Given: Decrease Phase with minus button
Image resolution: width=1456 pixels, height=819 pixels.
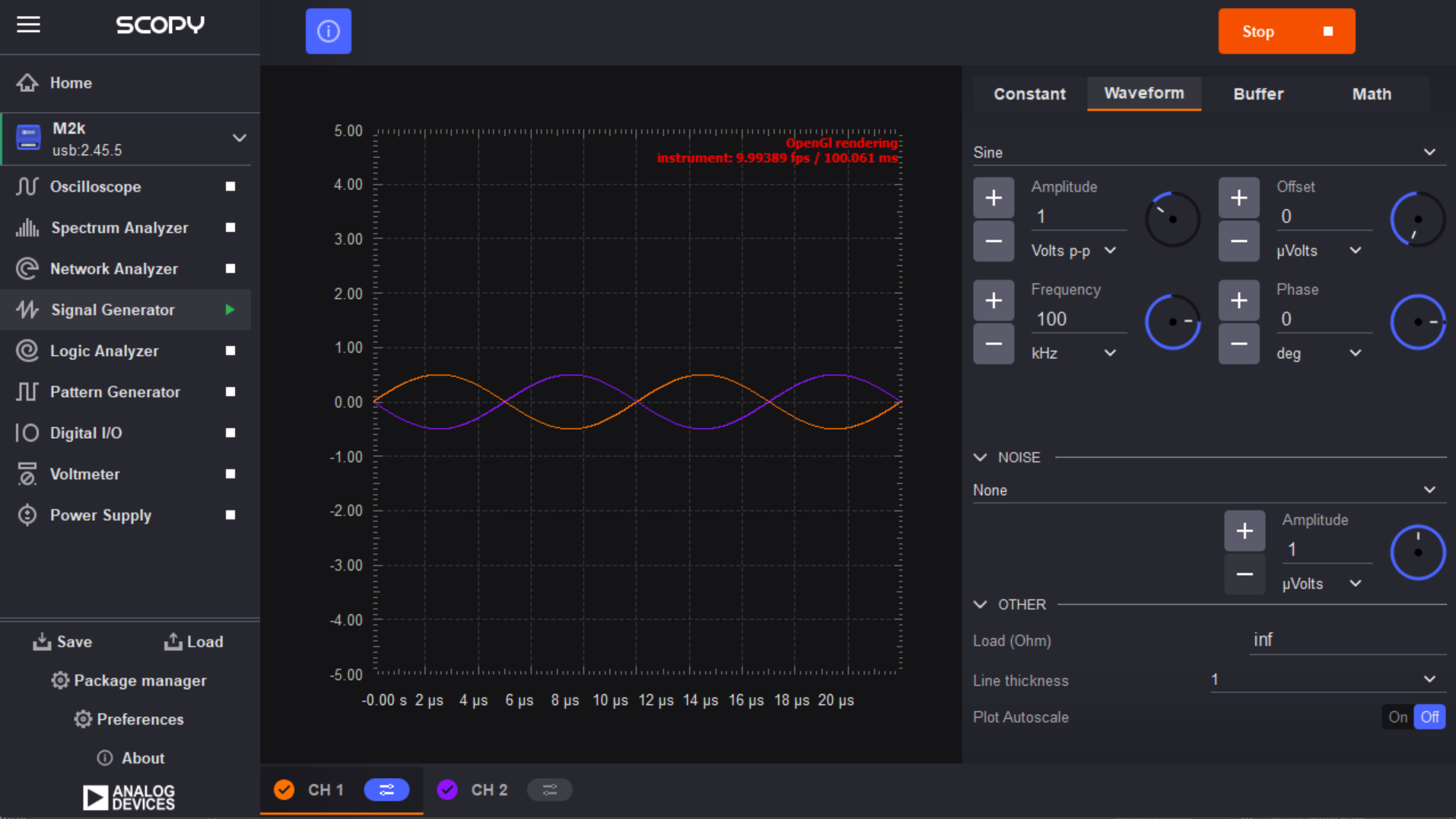Looking at the screenshot, I should [1238, 344].
